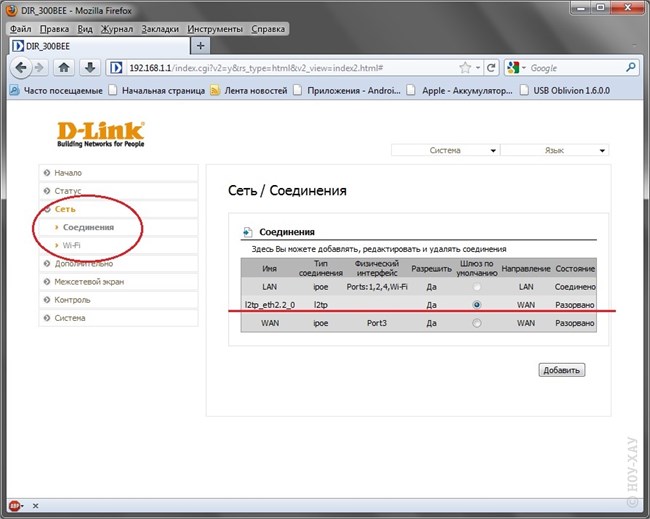
Task: Collapse the Сеть sidebar section
Action: (x=119, y=209)
